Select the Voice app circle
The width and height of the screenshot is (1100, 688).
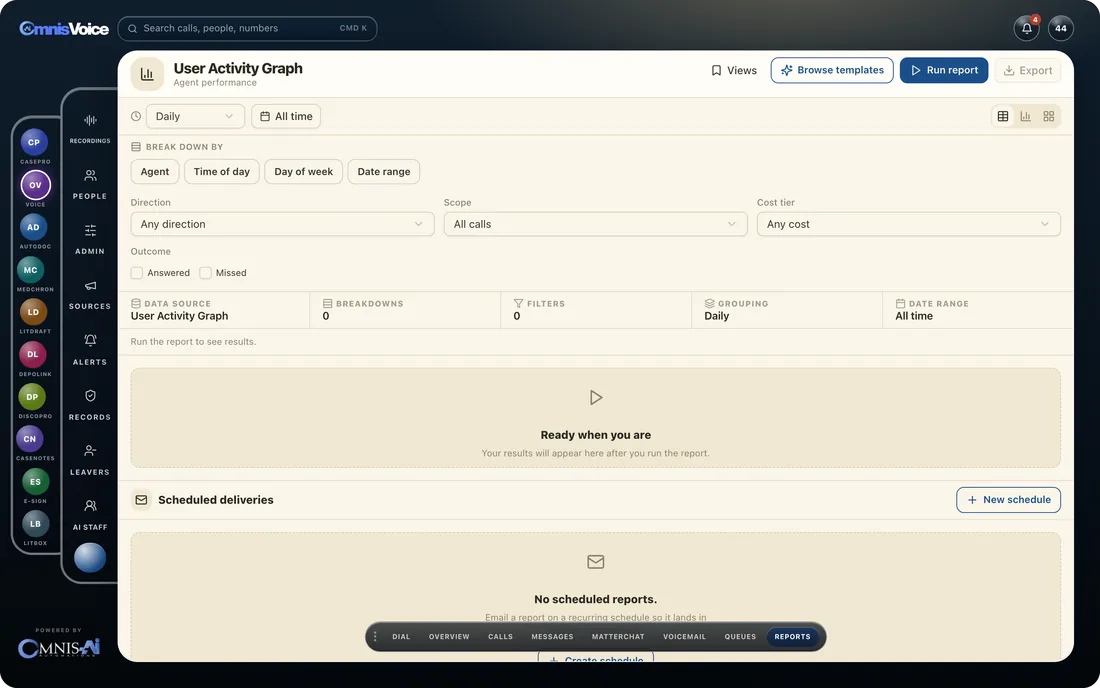coord(35,185)
